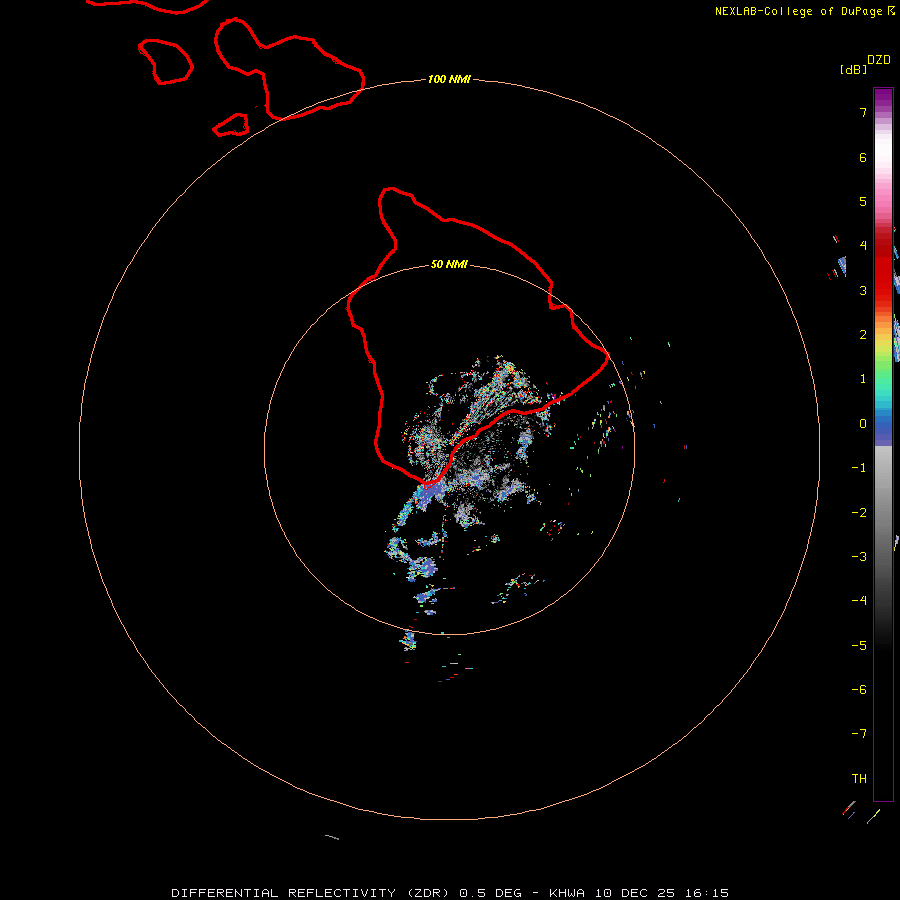Click the -4 value on the scale

coord(859,601)
